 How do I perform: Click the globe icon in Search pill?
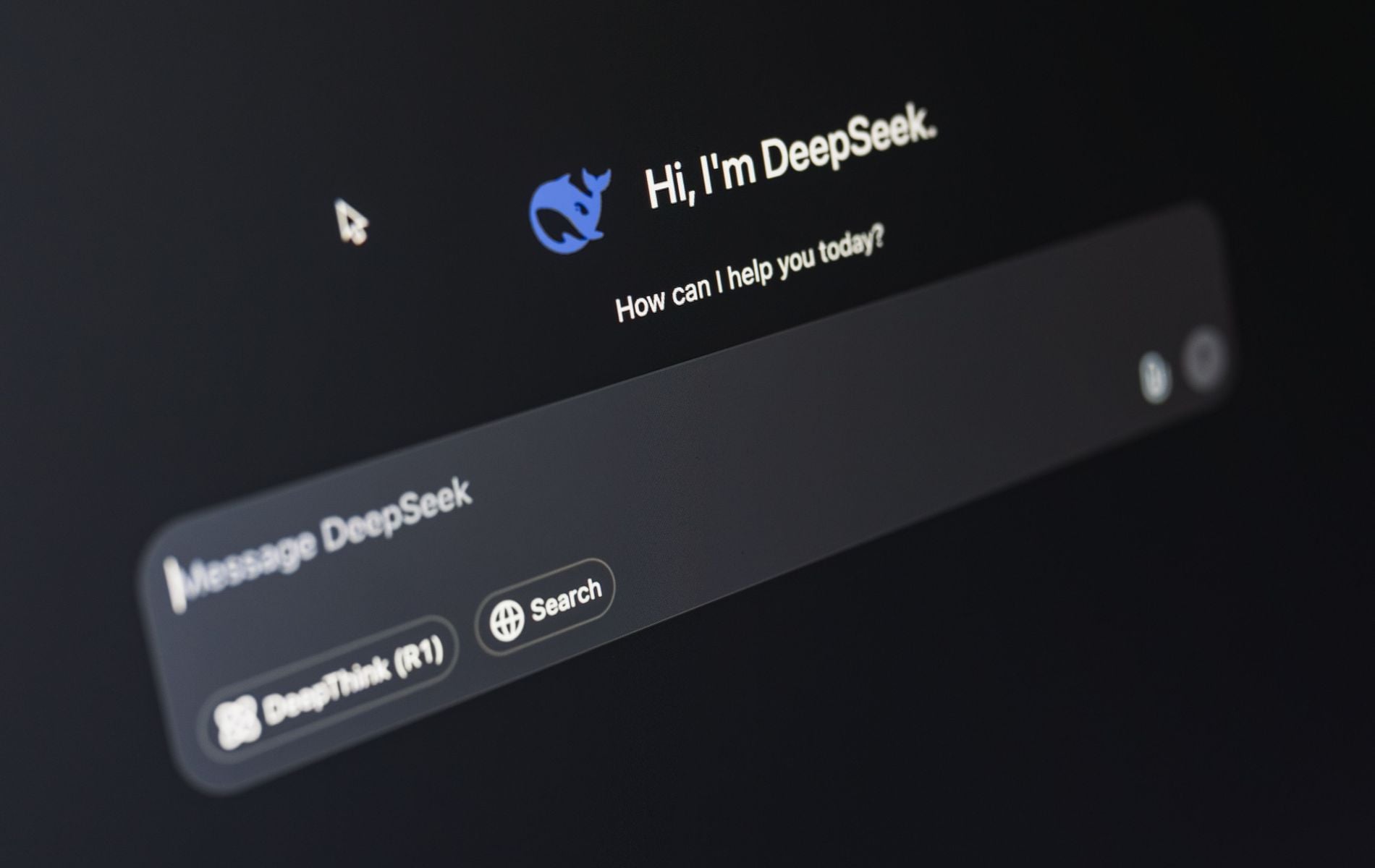click(x=507, y=621)
